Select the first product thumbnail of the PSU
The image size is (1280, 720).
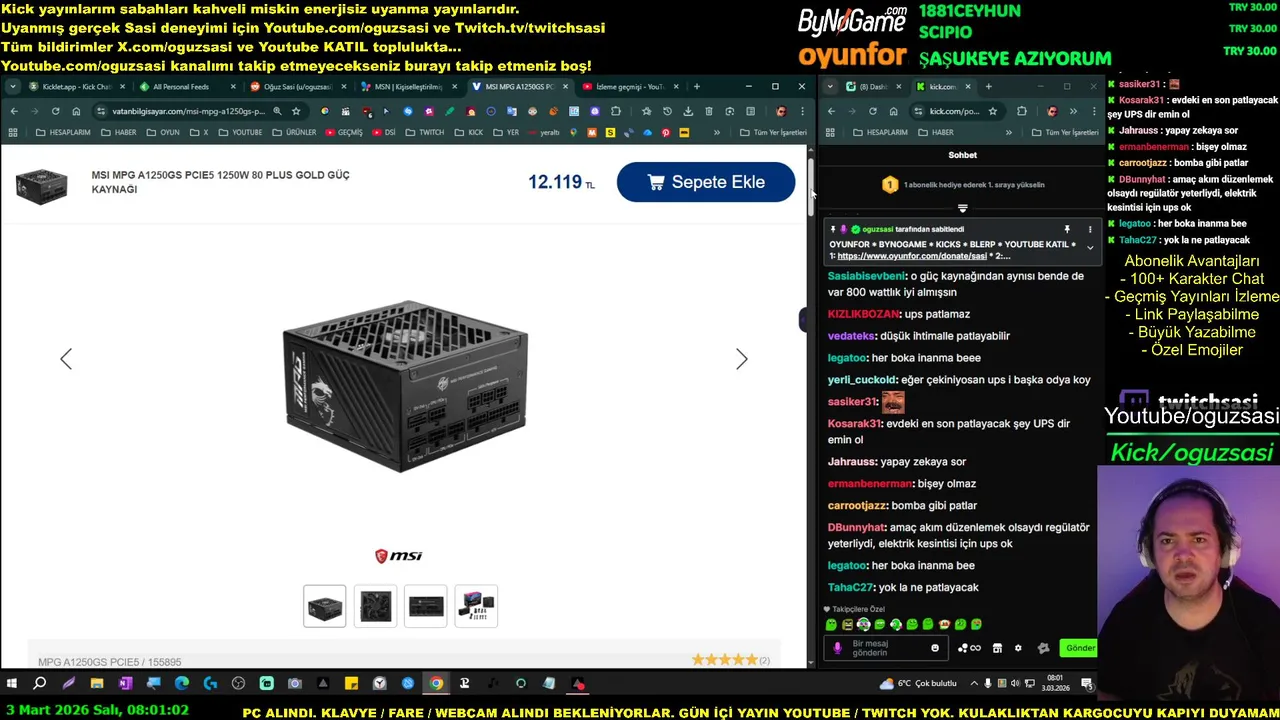click(x=325, y=606)
